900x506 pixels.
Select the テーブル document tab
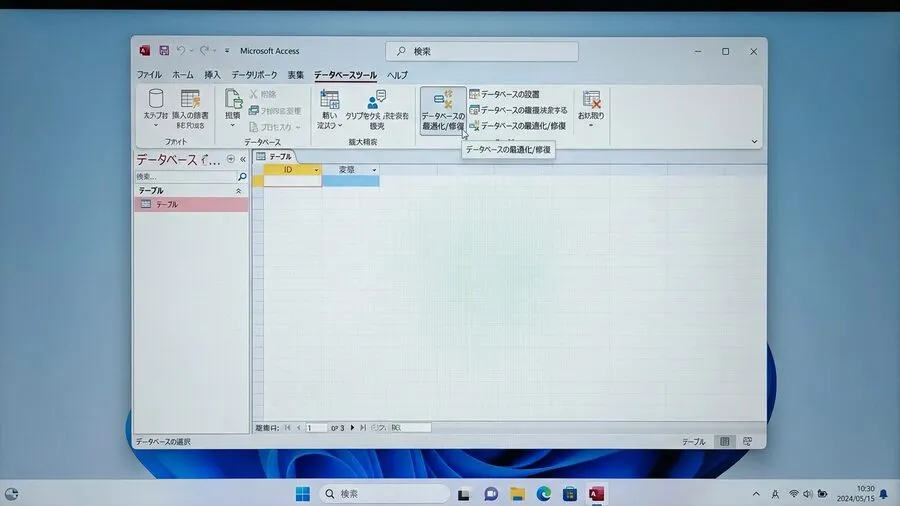click(x=274, y=156)
